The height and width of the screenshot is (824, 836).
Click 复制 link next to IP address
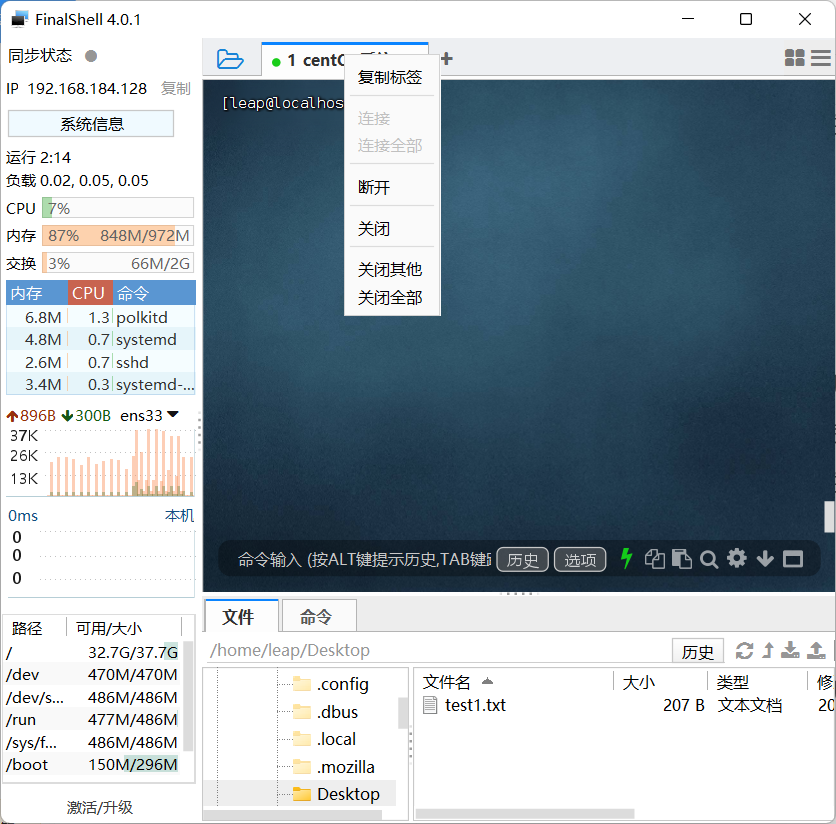coord(176,89)
